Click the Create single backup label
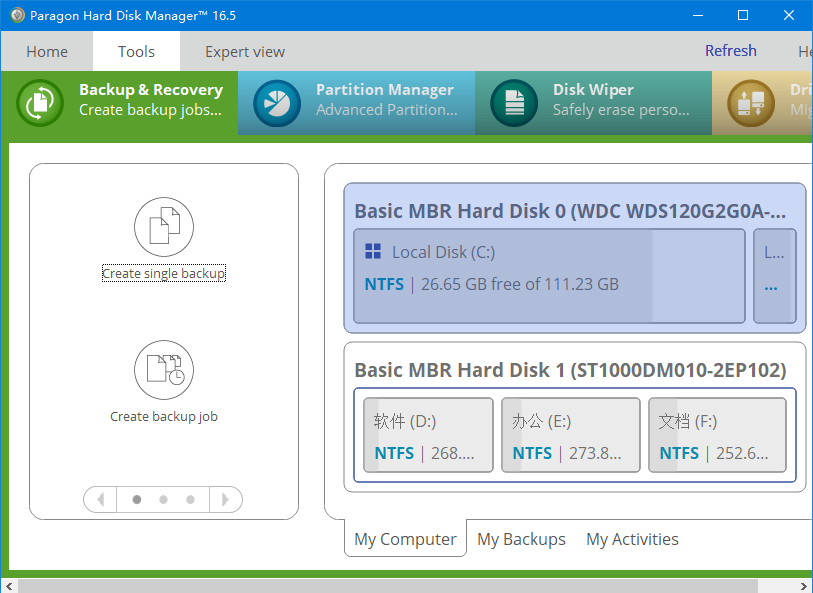The image size is (813, 593). point(164,273)
